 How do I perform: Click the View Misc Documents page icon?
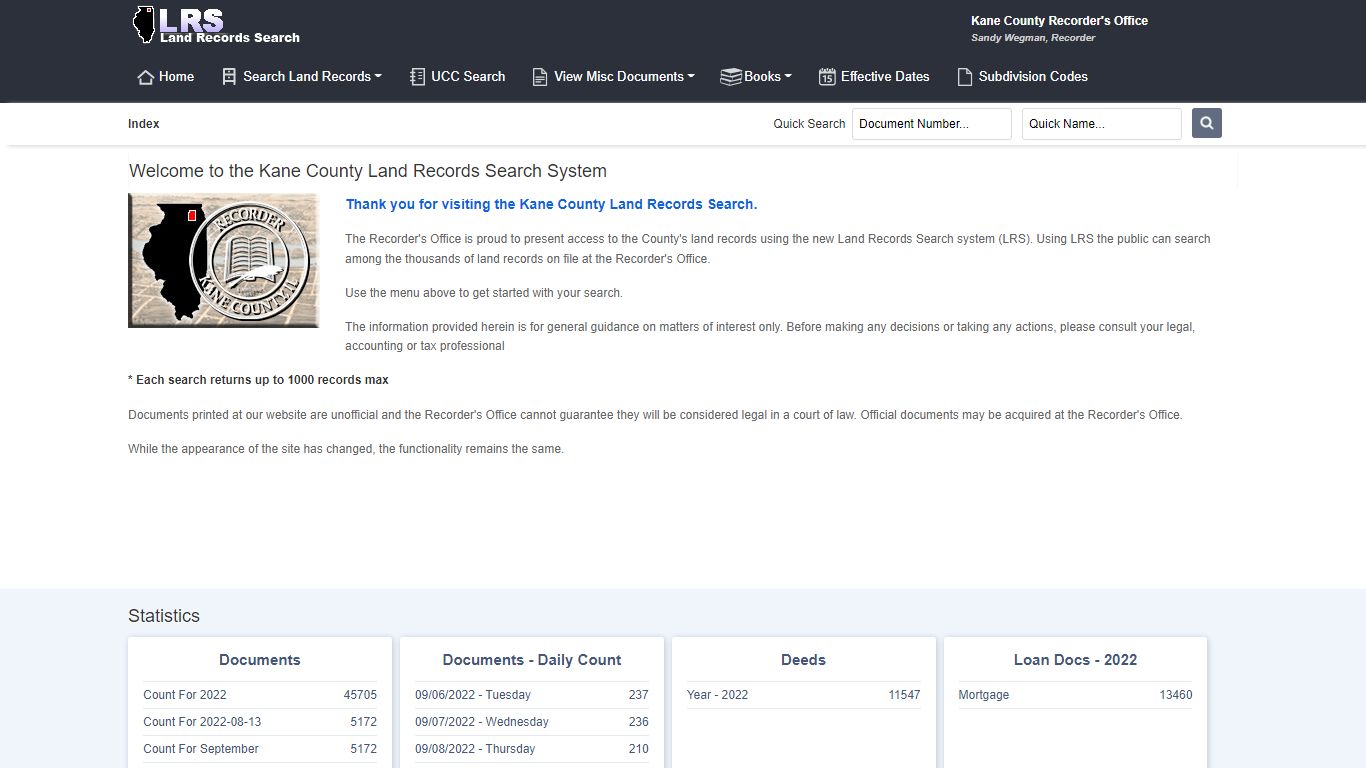click(540, 77)
